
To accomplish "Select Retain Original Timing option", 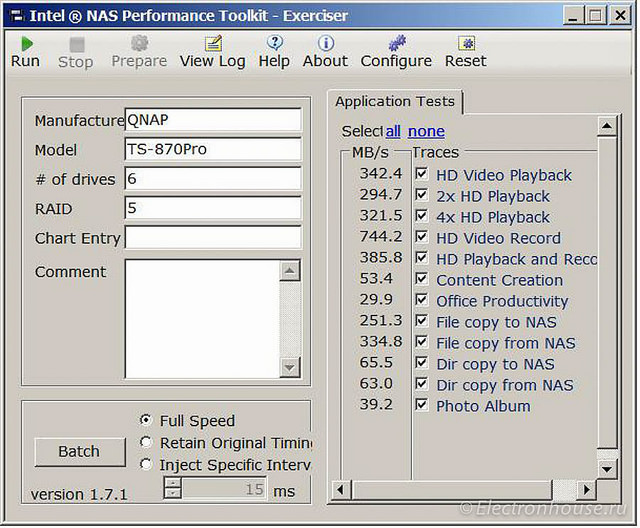I will pyautogui.click(x=146, y=442).
